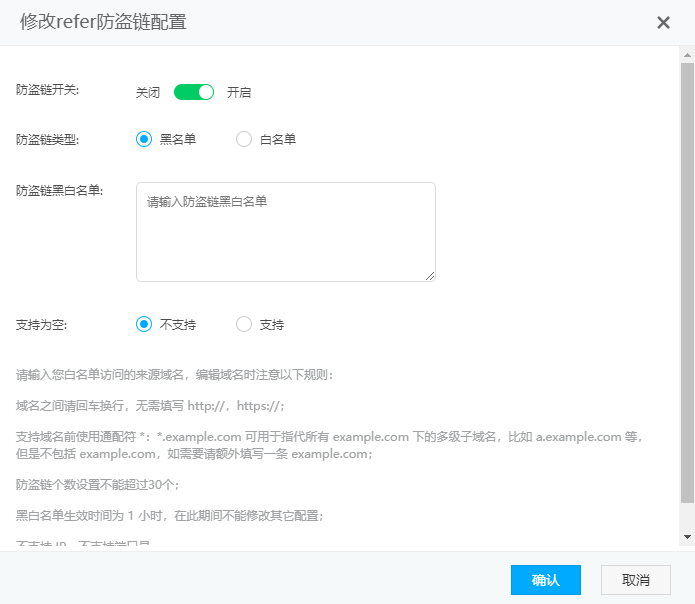This screenshot has height=604, width=695.
Task: Click the 不支持 option label text
Action: click(178, 324)
